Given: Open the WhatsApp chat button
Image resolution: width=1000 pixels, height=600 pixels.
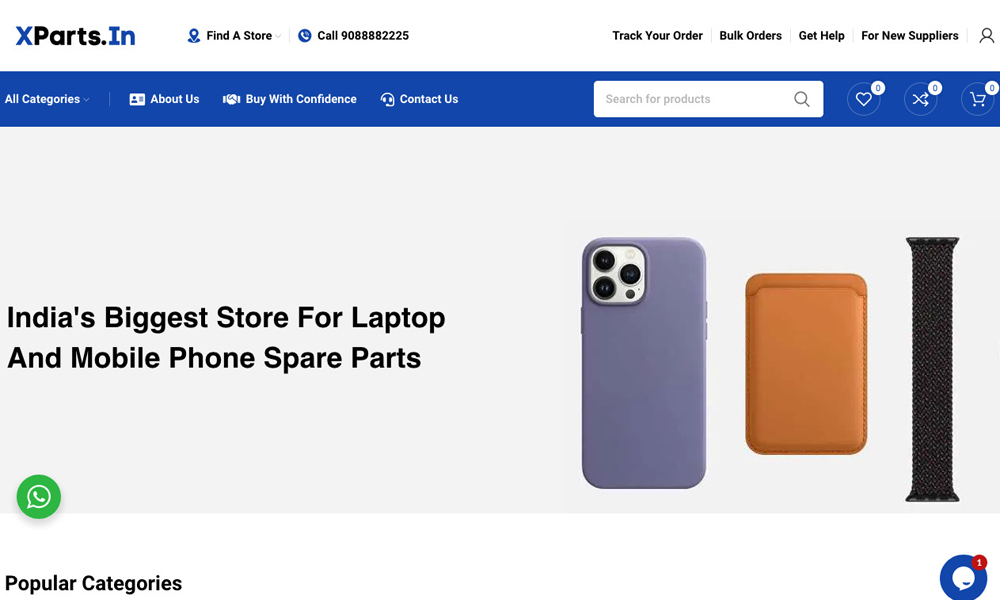Looking at the screenshot, I should [x=39, y=496].
